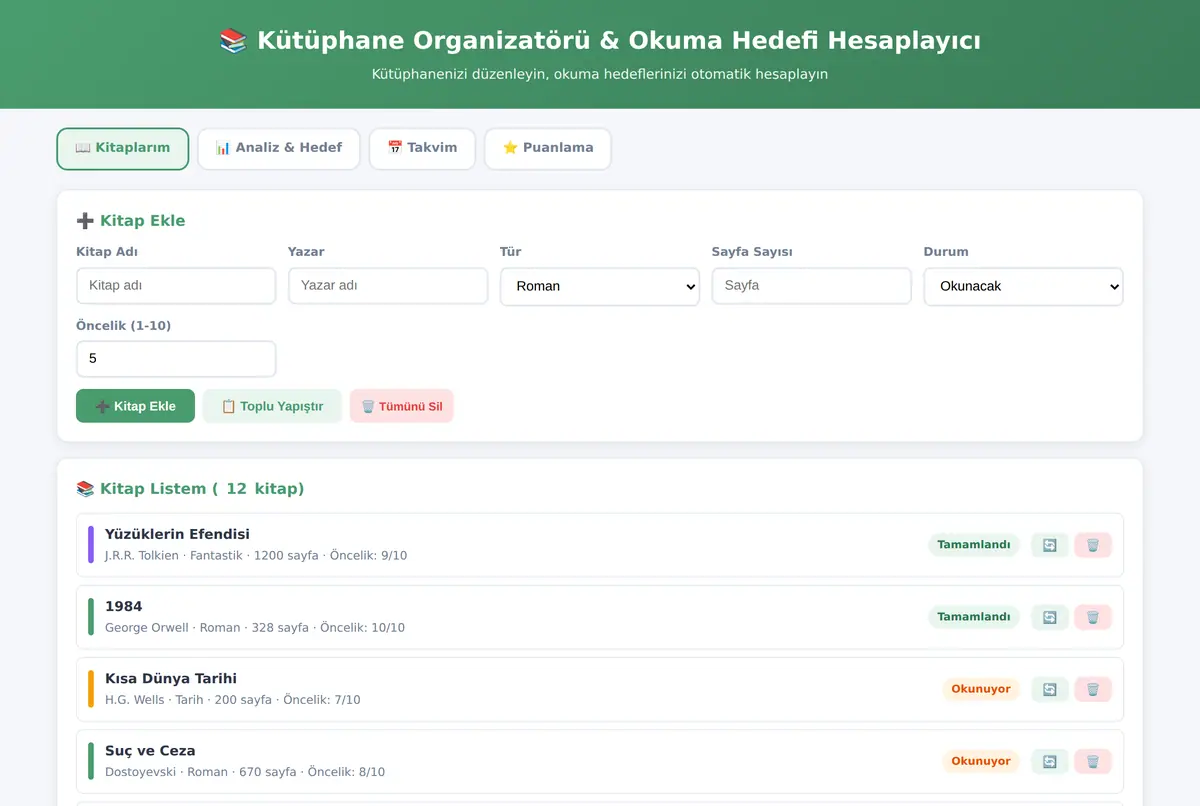This screenshot has width=1200, height=806.
Task: Toggle status icon for Kısa Dünya Tarihi
Action: point(1050,689)
